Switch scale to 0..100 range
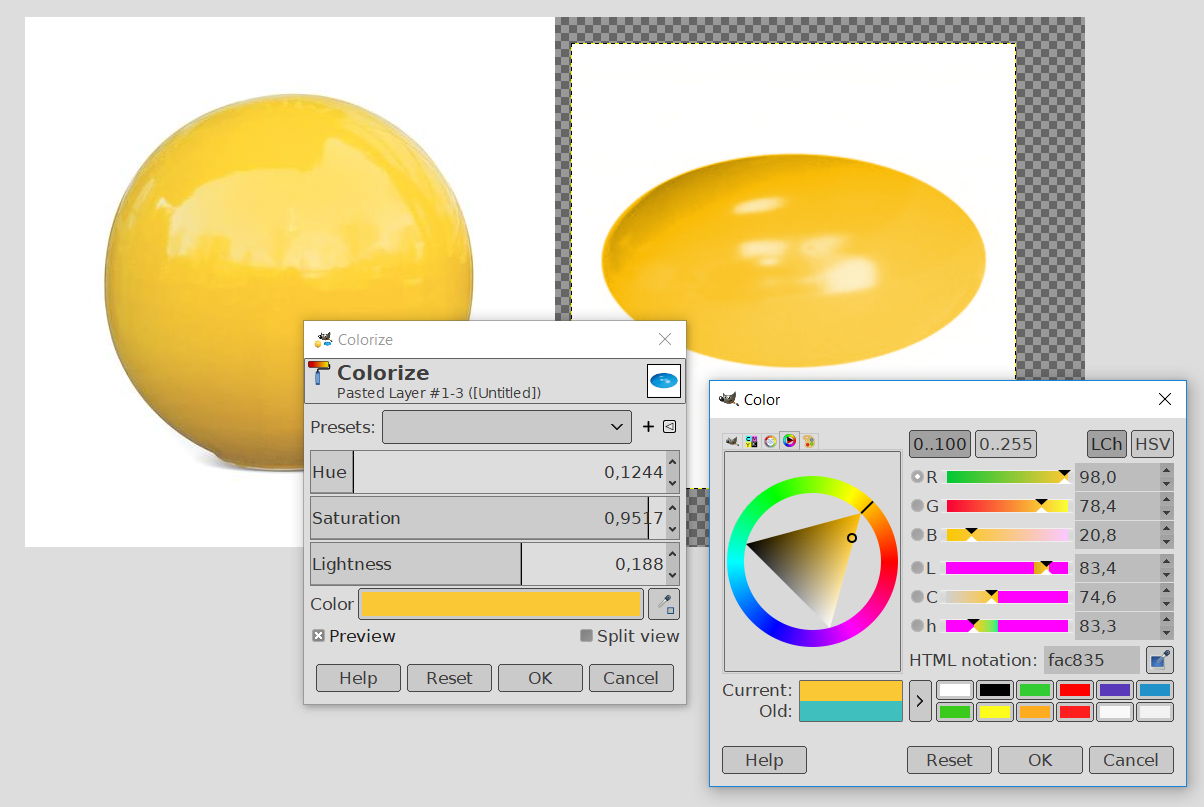 (x=940, y=444)
